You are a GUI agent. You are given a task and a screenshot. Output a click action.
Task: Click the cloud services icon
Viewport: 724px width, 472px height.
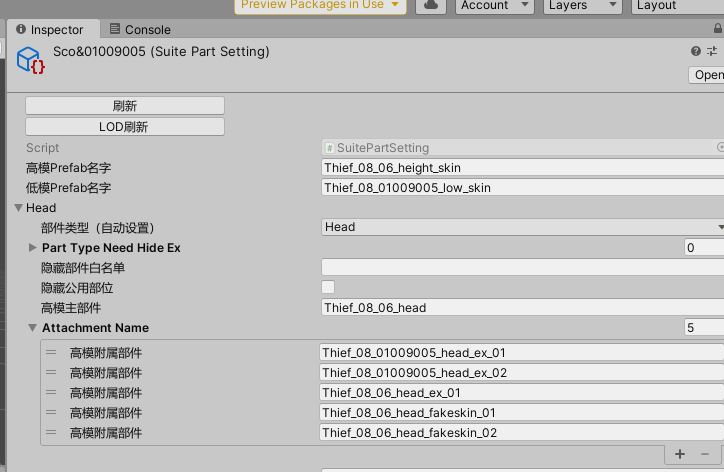click(430, 6)
